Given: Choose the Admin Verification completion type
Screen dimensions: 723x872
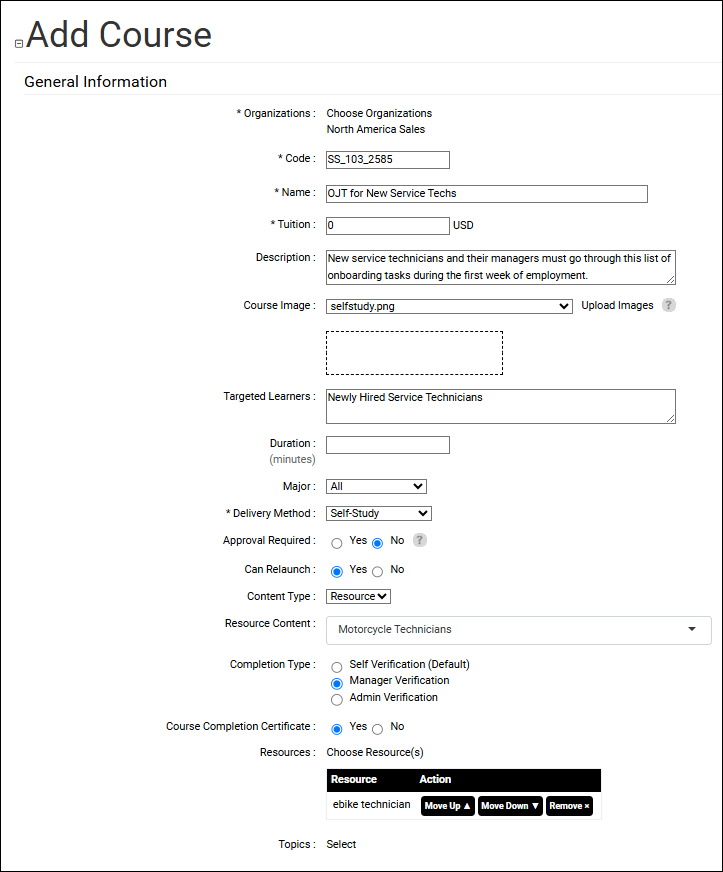Looking at the screenshot, I should point(337,700).
